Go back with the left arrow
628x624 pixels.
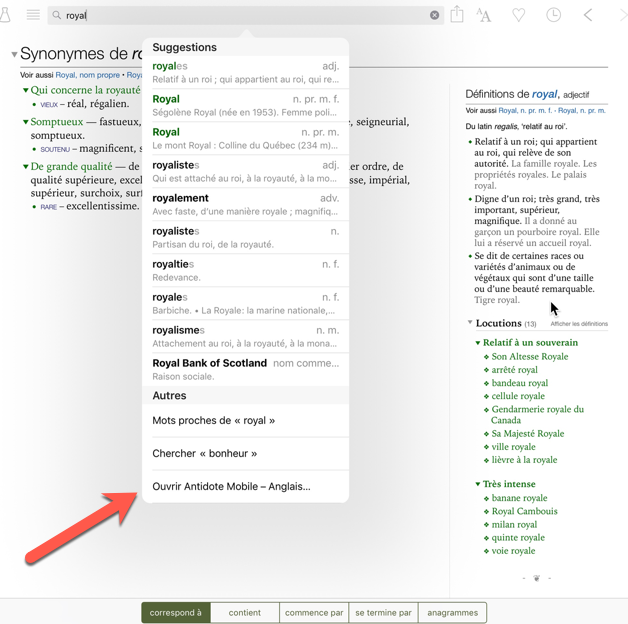pyautogui.click(x=588, y=15)
